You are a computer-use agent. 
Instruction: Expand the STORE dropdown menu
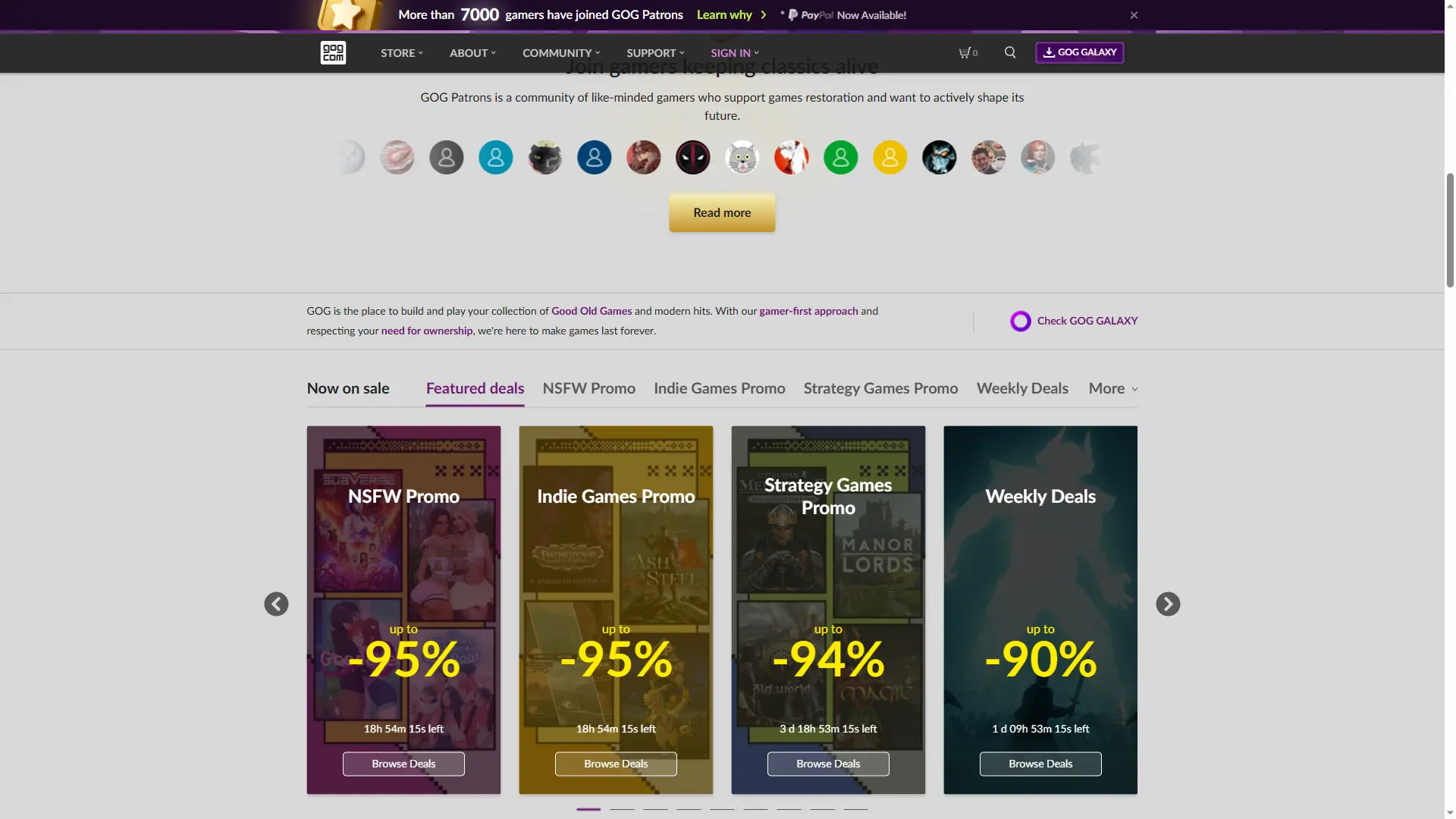click(x=401, y=53)
